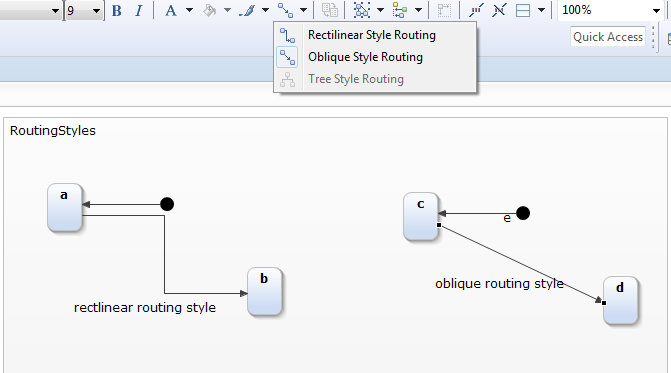Open compartments dropdown arrow
Image resolution: width=671 pixels, height=373 pixels.
[x=541, y=10]
